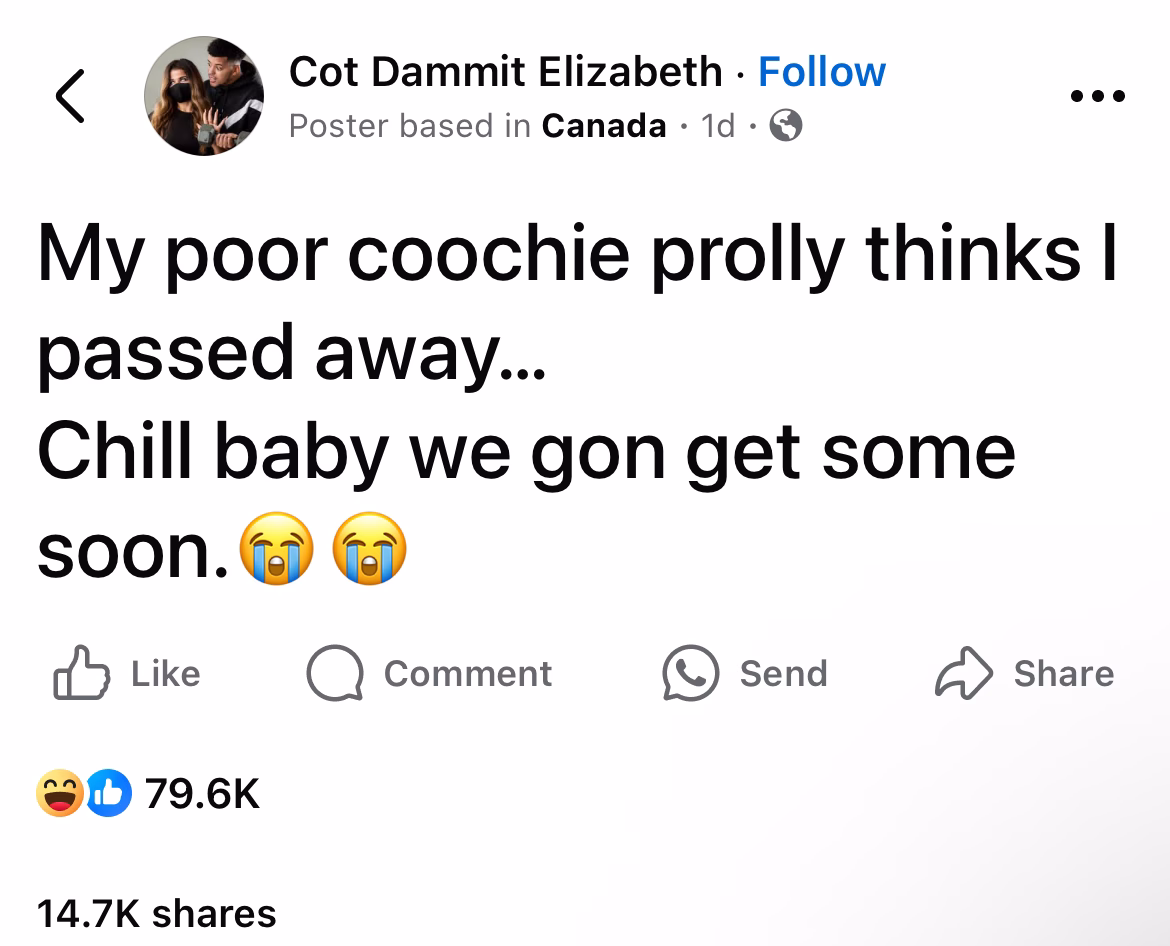Tap the WhatsApp Send icon
Screen dimensions: 1170x946
point(690,673)
